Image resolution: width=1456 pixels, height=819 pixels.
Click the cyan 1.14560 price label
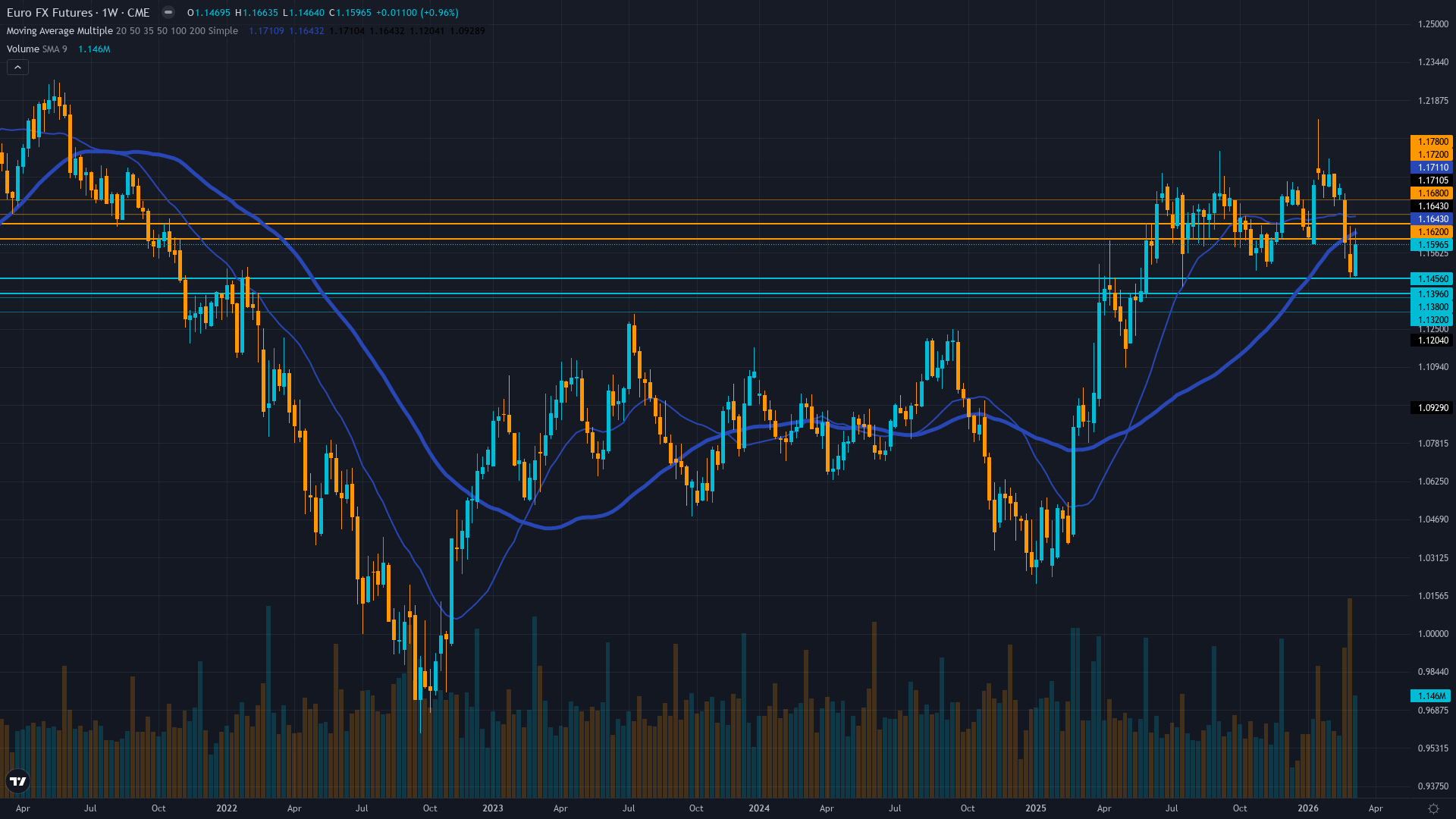pos(1432,279)
